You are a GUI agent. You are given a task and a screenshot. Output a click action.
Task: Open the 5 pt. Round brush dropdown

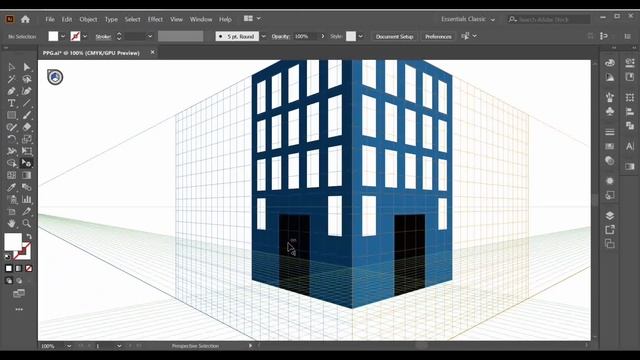pyautogui.click(x=263, y=36)
